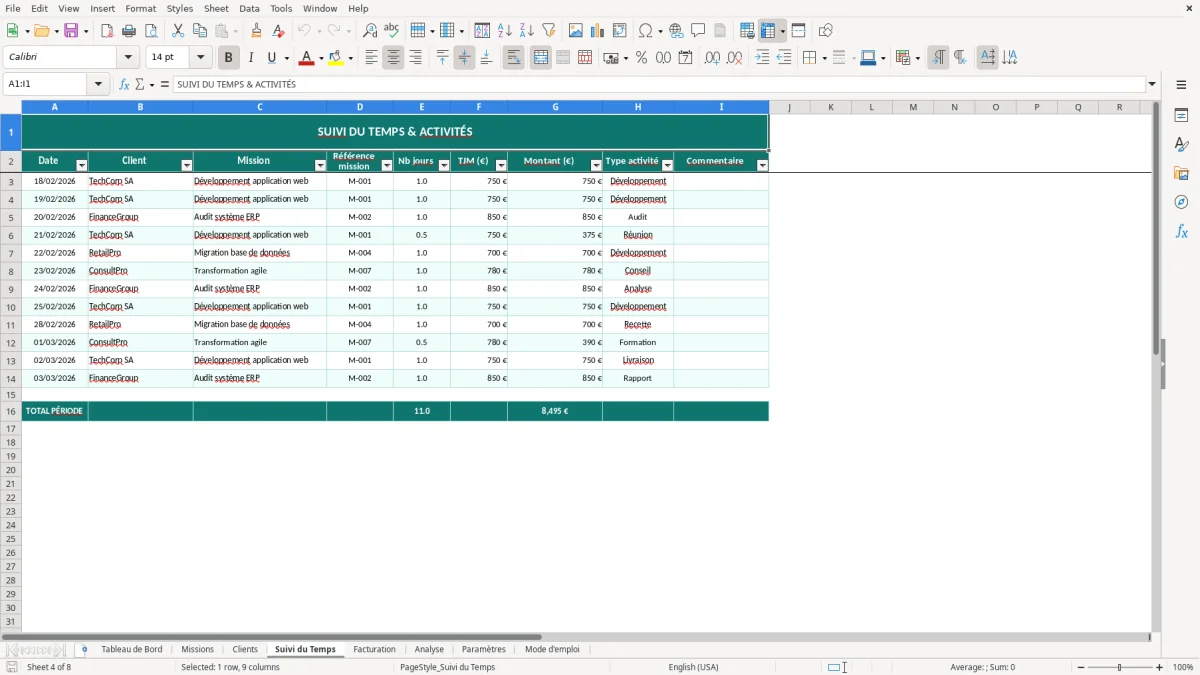Run the spelling check
The width and height of the screenshot is (1200, 675).
tap(392, 31)
